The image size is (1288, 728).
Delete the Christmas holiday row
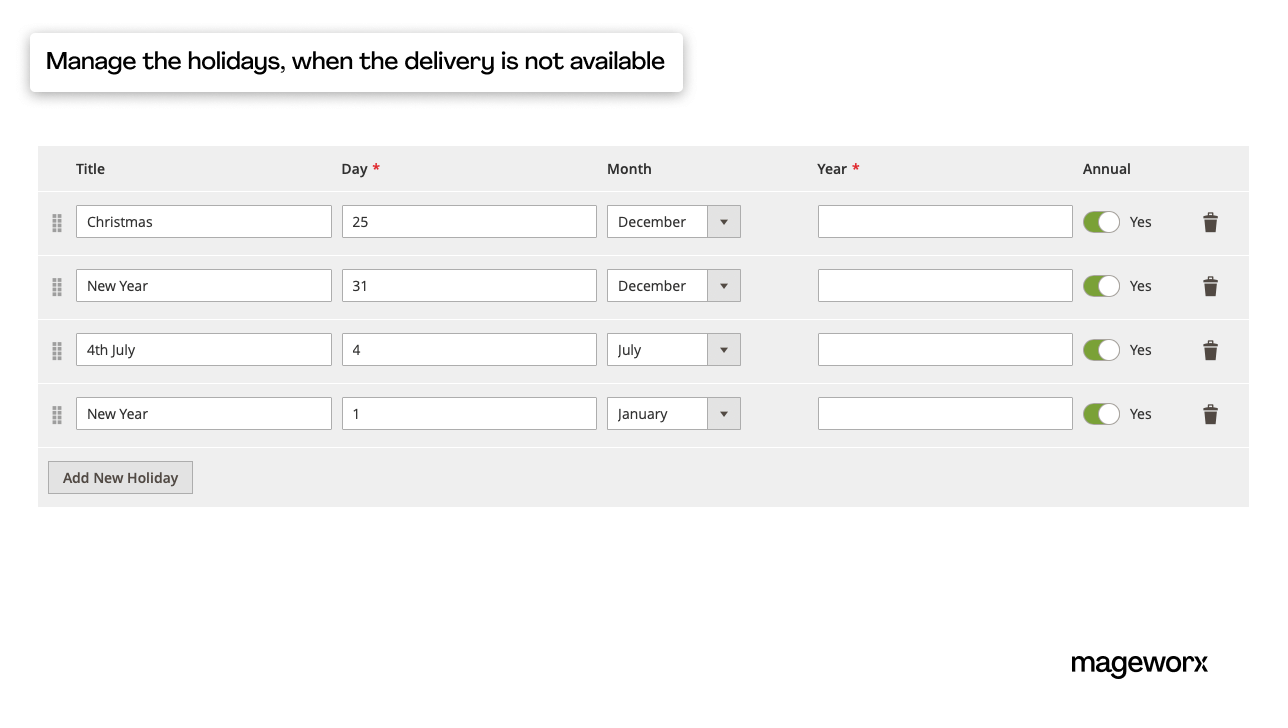pos(1210,222)
